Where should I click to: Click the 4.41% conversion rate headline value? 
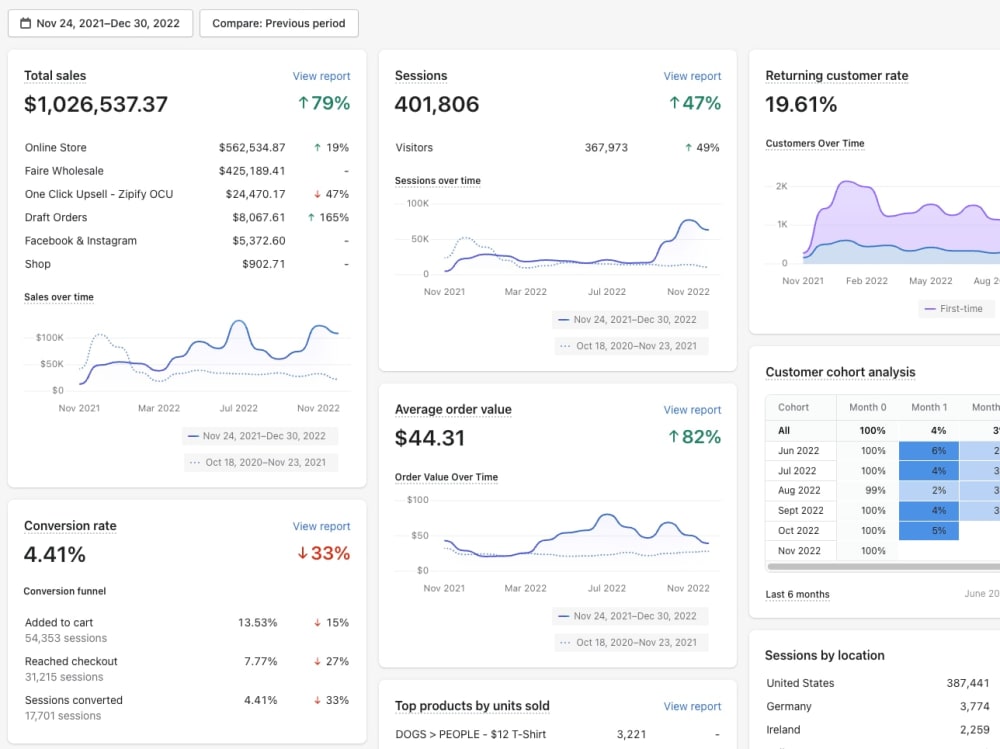pos(55,554)
